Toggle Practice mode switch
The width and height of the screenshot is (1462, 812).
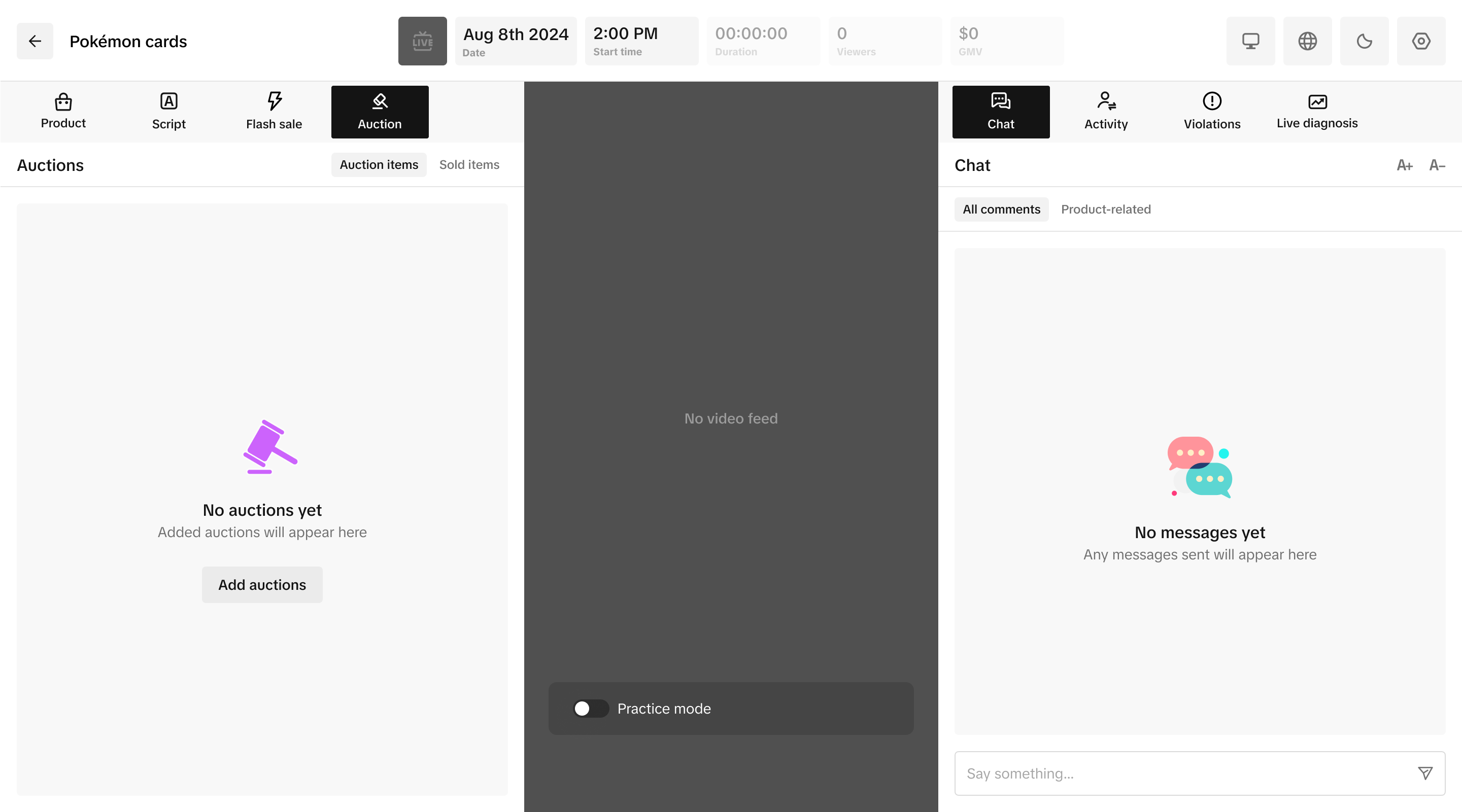[590, 708]
